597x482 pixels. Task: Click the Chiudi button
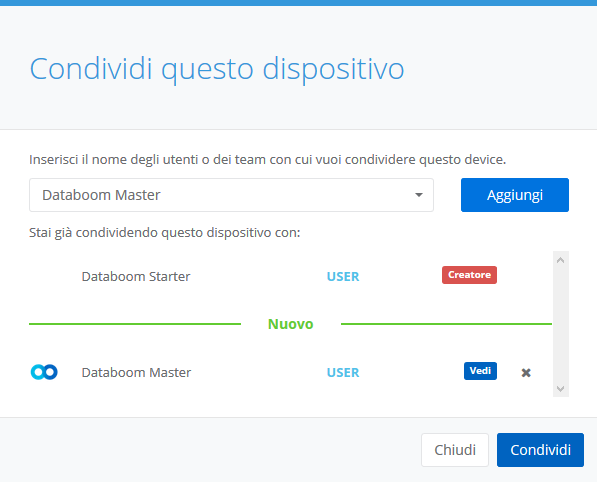(x=455, y=450)
